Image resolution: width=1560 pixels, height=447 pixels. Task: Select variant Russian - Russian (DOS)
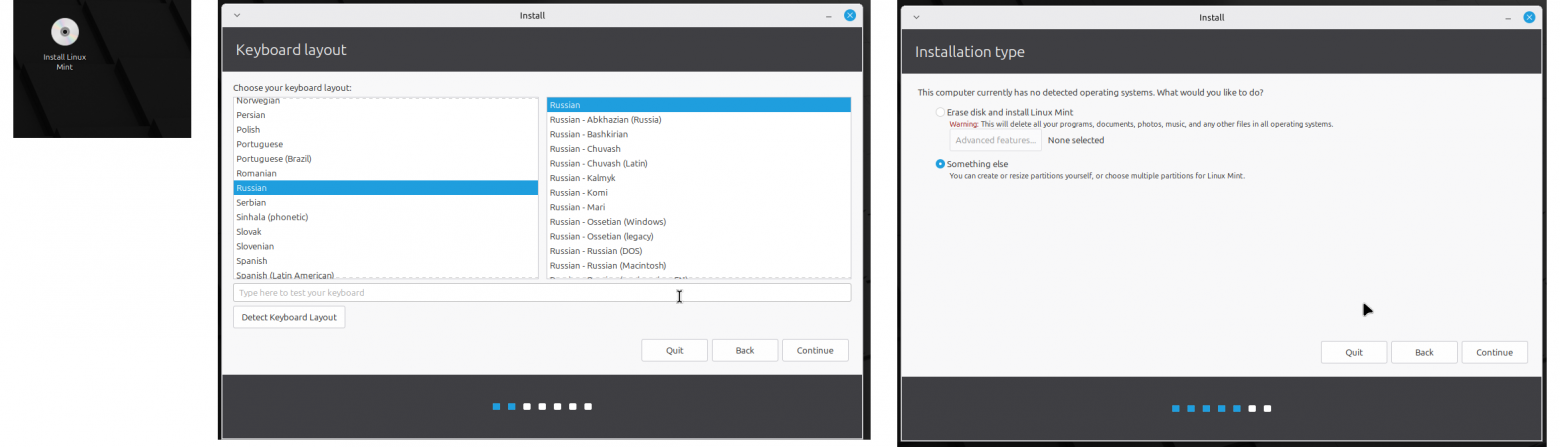699,251
